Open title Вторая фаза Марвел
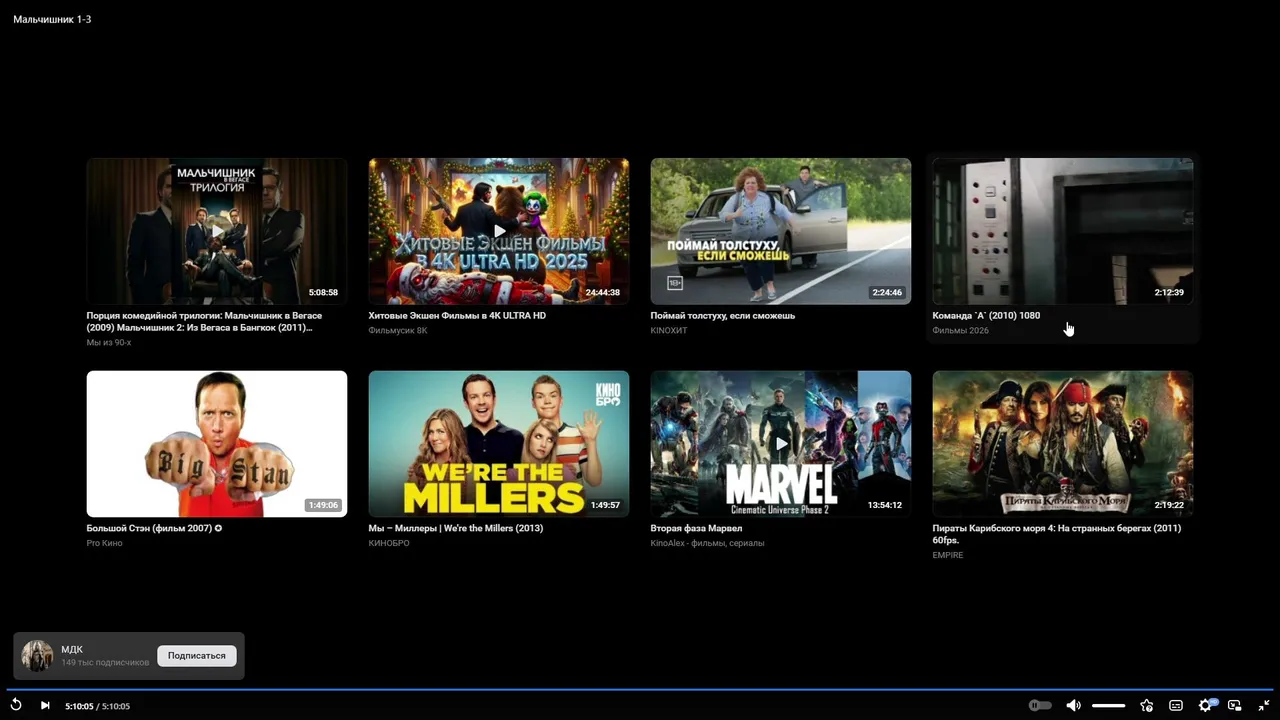 696,528
